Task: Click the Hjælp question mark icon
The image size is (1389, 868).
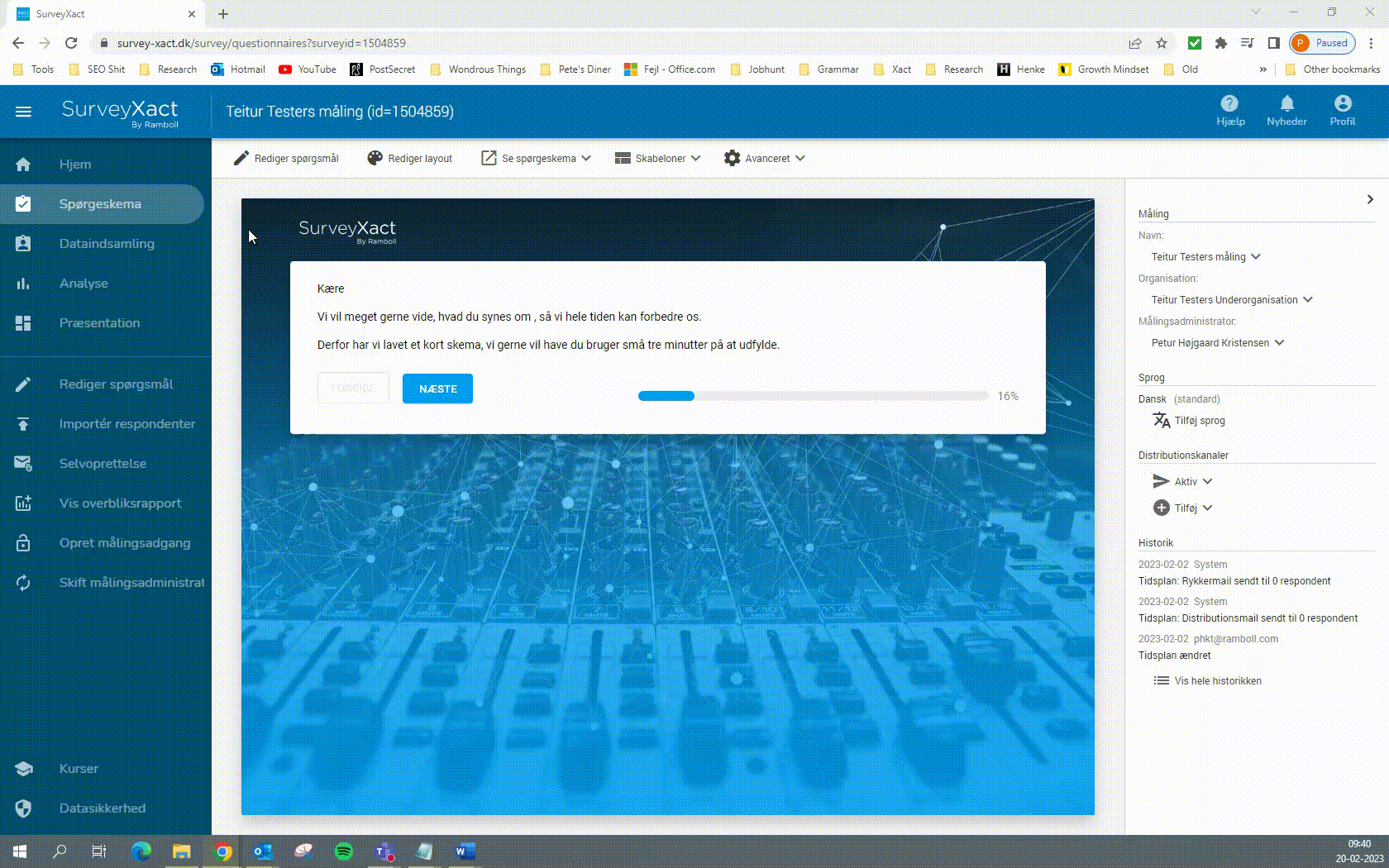Action: point(1229,103)
